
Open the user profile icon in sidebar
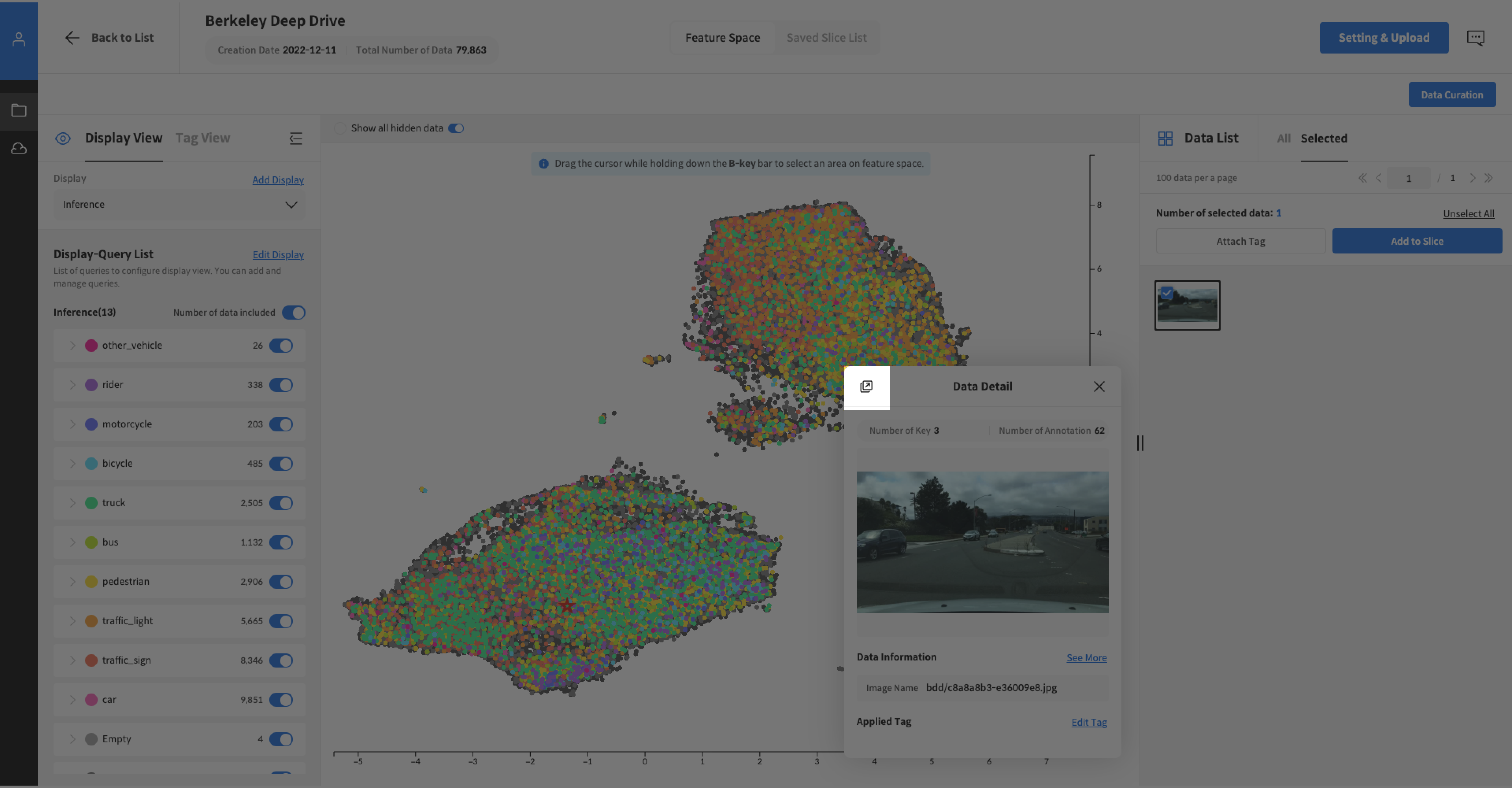pyautogui.click(x=19, y=39)
